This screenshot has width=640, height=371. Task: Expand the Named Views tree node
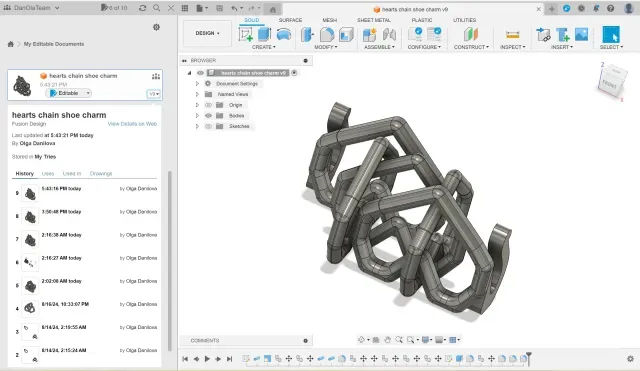tap(197, 94)
